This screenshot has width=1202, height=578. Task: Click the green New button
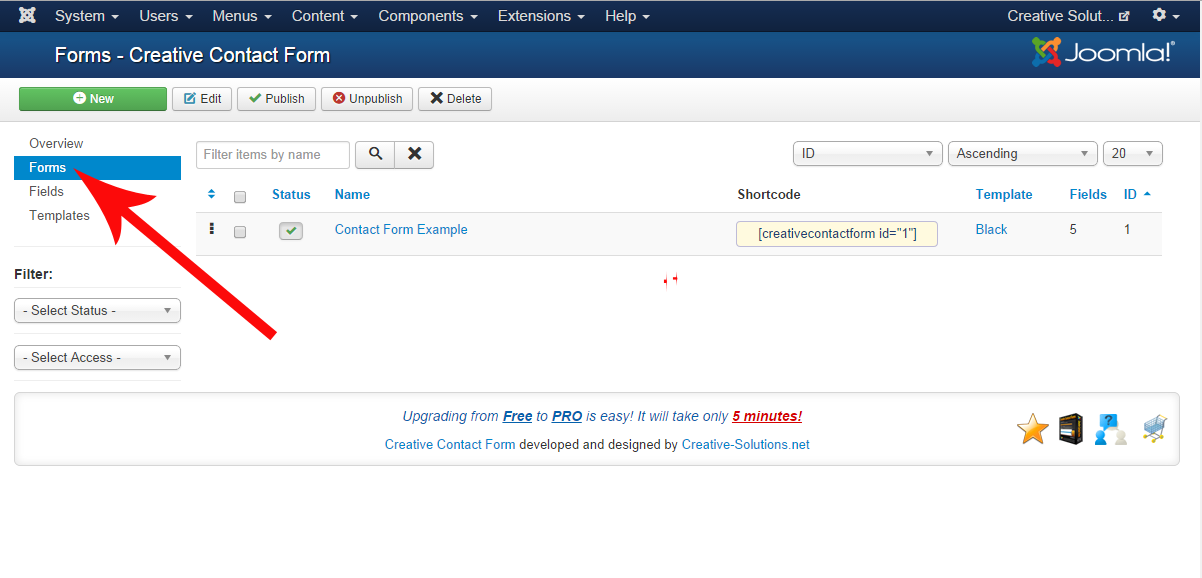pyautogui.click(x=93, y=99)
